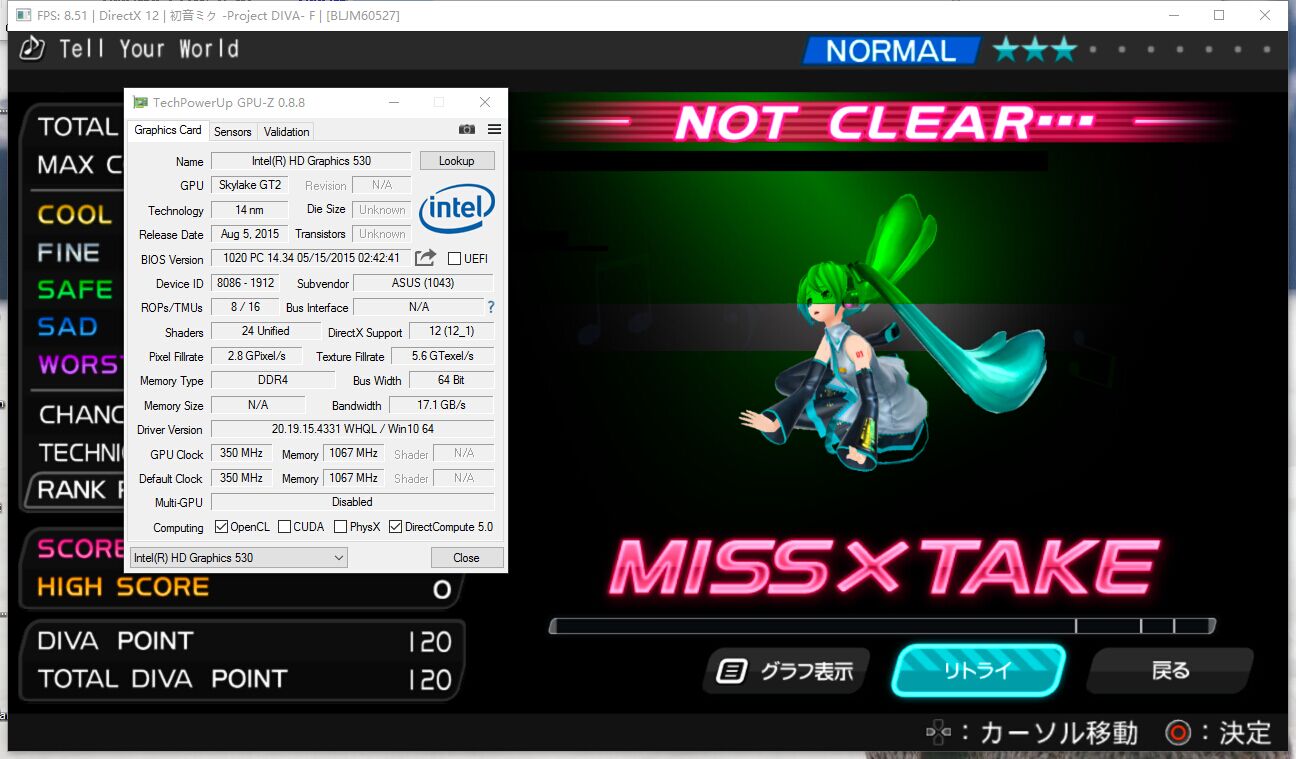Screen dimensions: 1296x759
Task: Click the Lookup button
Action: 457,161
